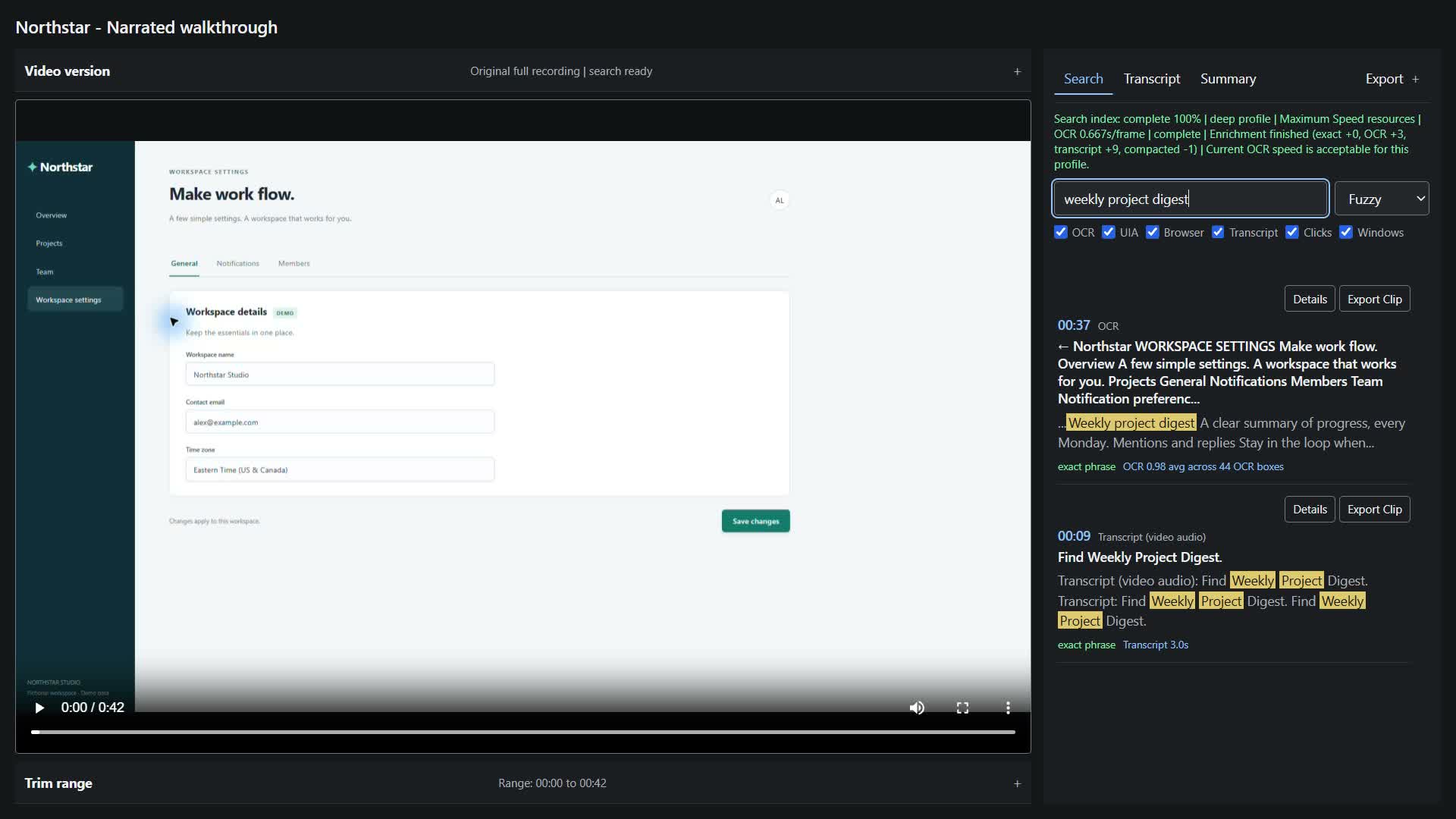Viewport: 1456px width, 819px height.
Task: Jump to the 00:09 timestamp link
Action: pos(1074,536)
